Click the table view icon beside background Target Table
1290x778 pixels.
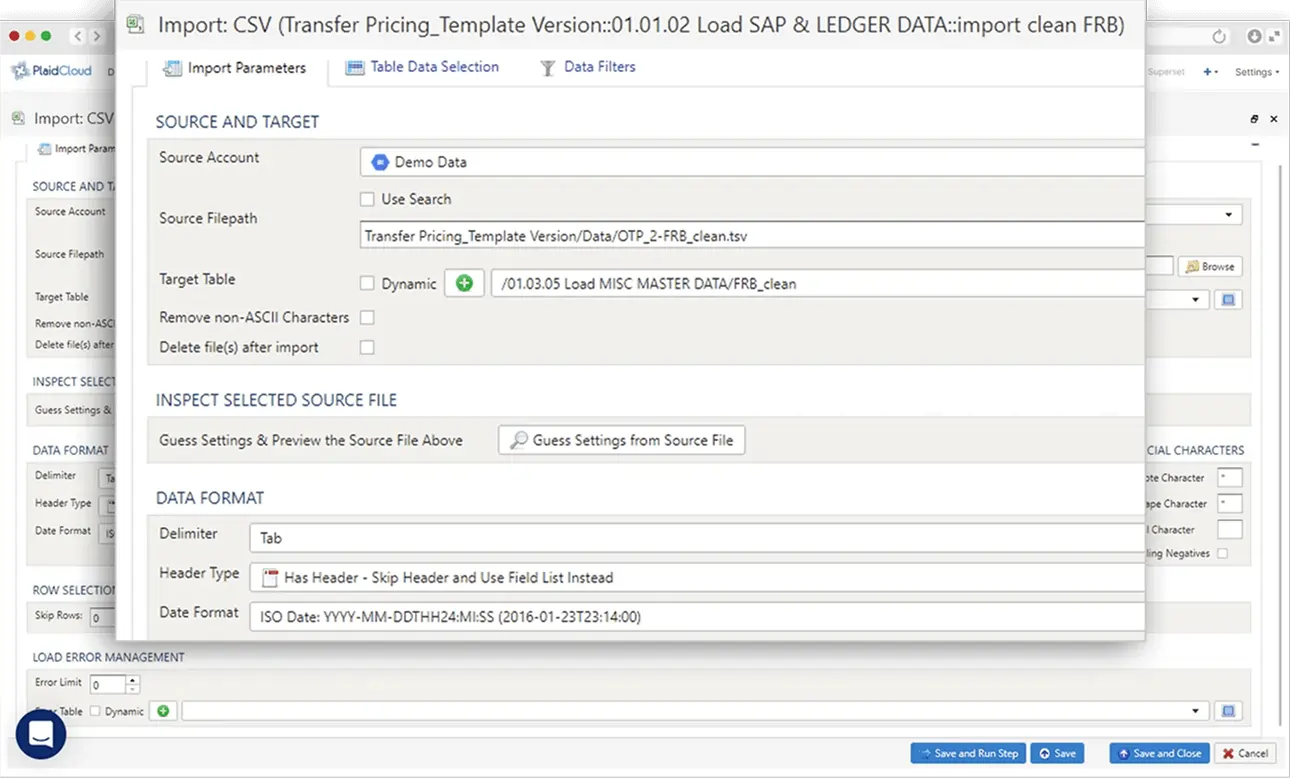pyautogui.click(x=1229, y=299)
